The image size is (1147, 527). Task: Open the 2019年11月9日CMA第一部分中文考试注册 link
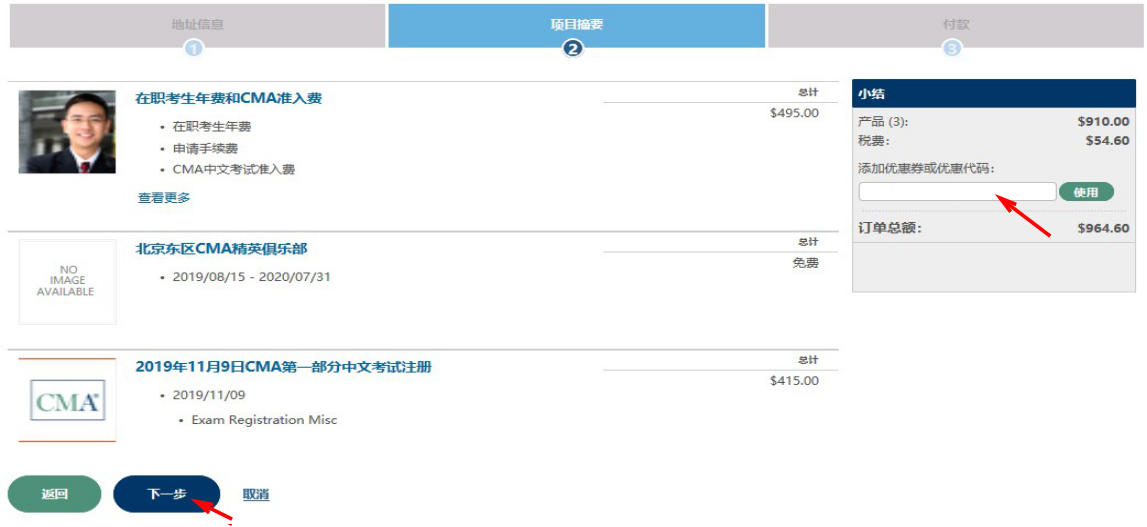click(283, 367)
